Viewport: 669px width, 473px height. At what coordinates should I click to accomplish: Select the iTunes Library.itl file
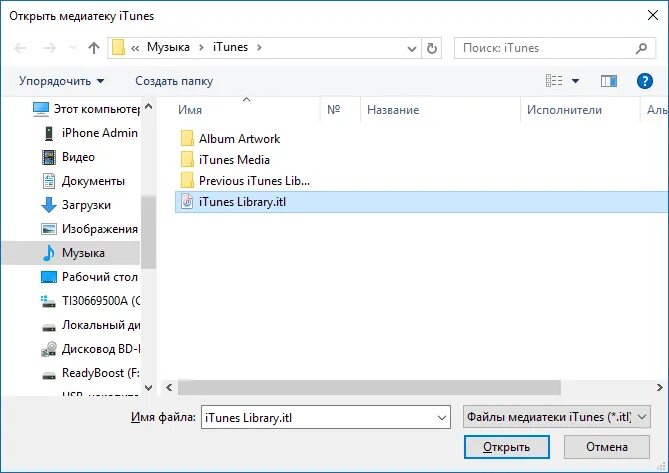coord(422,202)
